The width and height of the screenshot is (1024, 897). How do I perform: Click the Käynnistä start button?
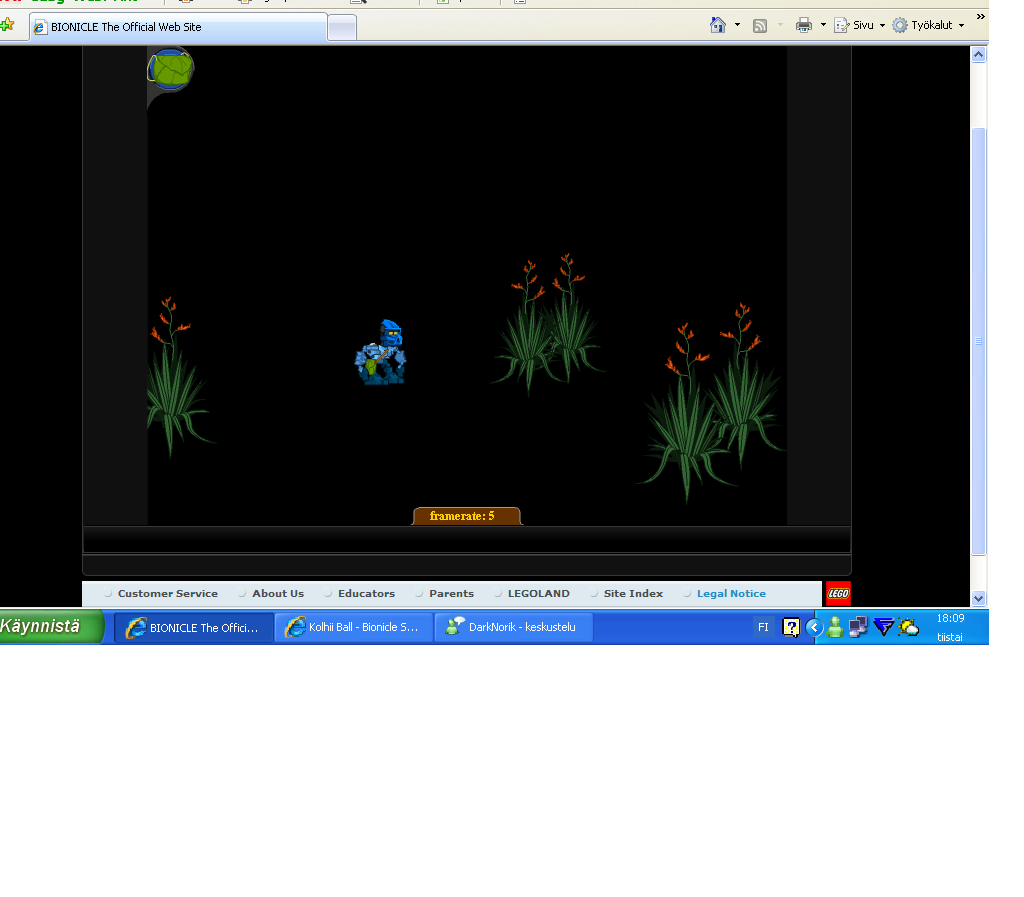tap(51, 627)
